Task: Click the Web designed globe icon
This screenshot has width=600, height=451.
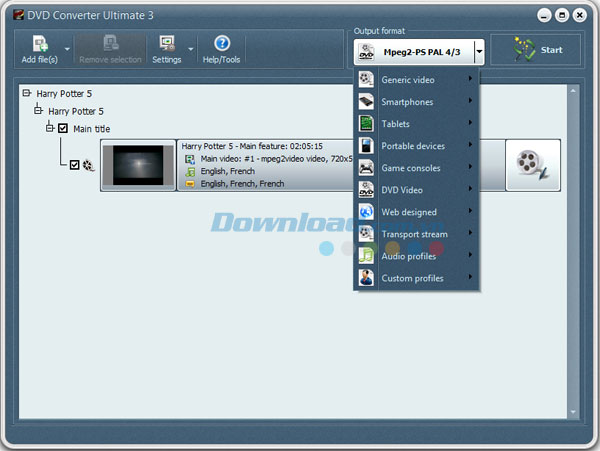Action: [367, 212]
